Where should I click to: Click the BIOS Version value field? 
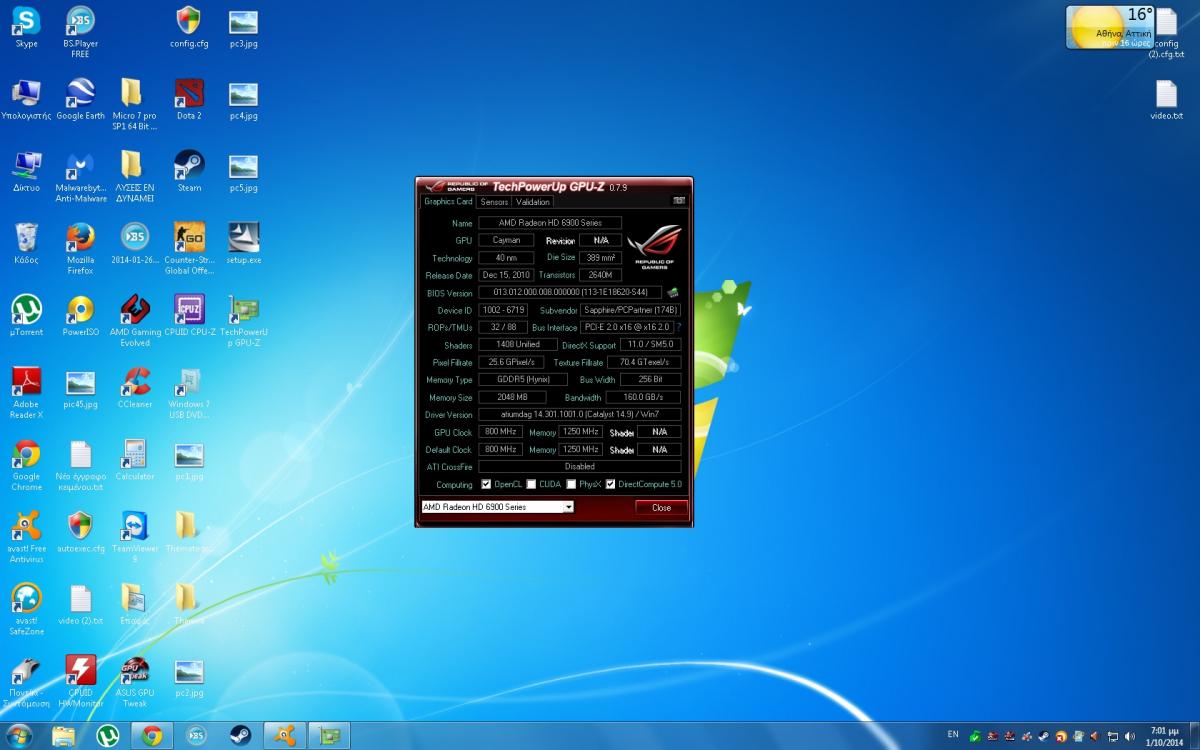[570, 293]
